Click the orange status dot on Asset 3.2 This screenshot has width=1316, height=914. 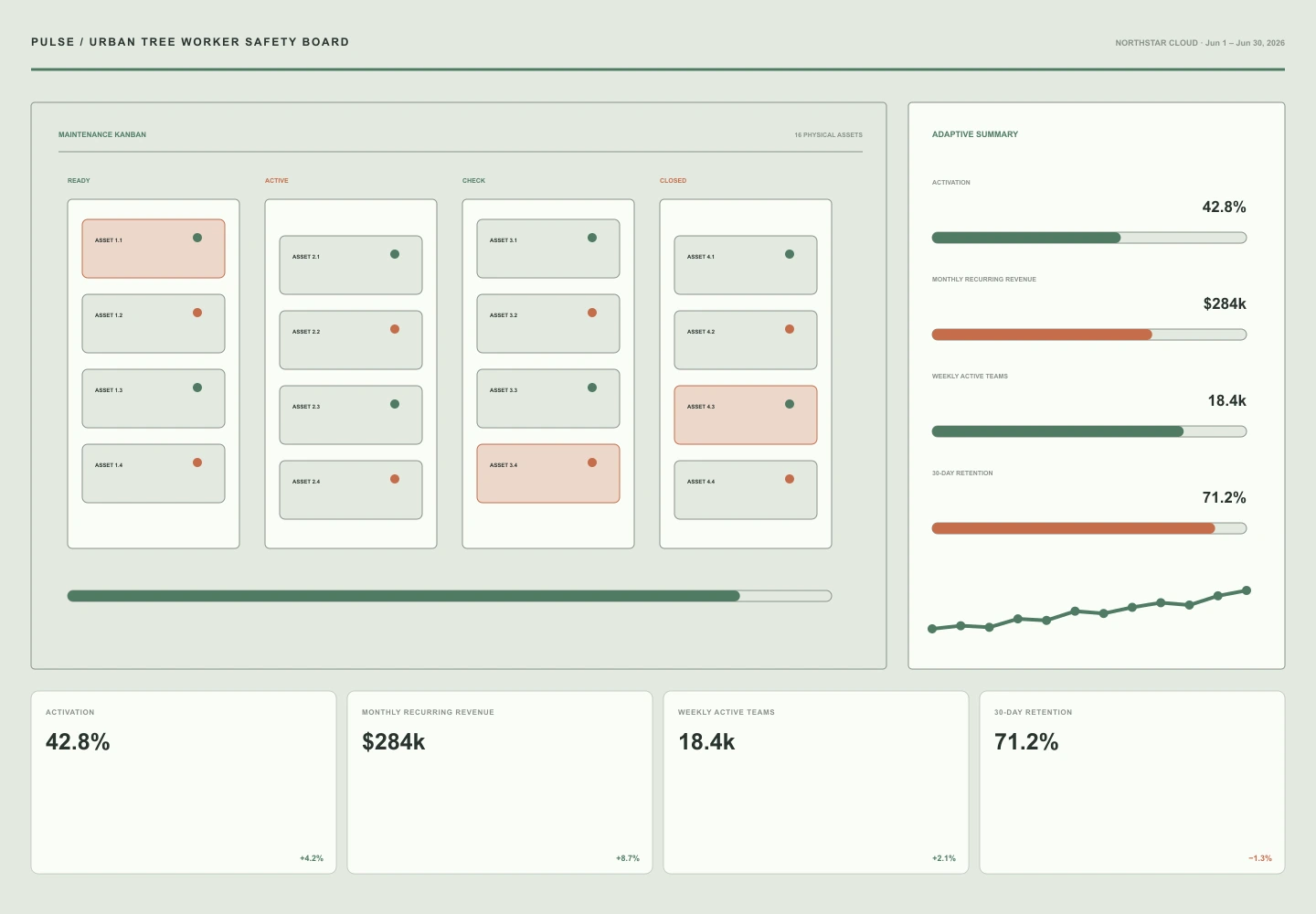(592, 313)
